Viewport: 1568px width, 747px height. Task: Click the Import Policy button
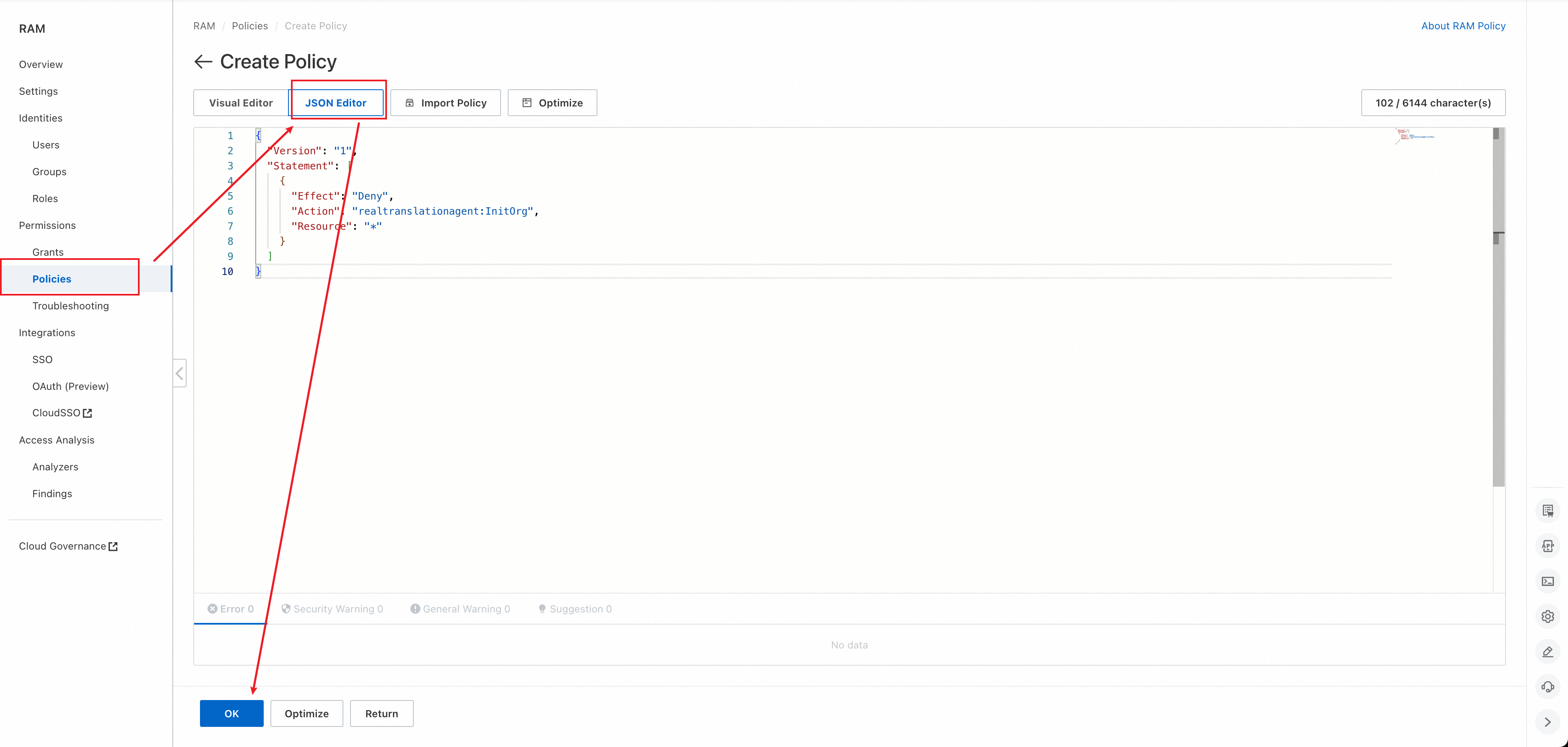[x=446, y=103]
